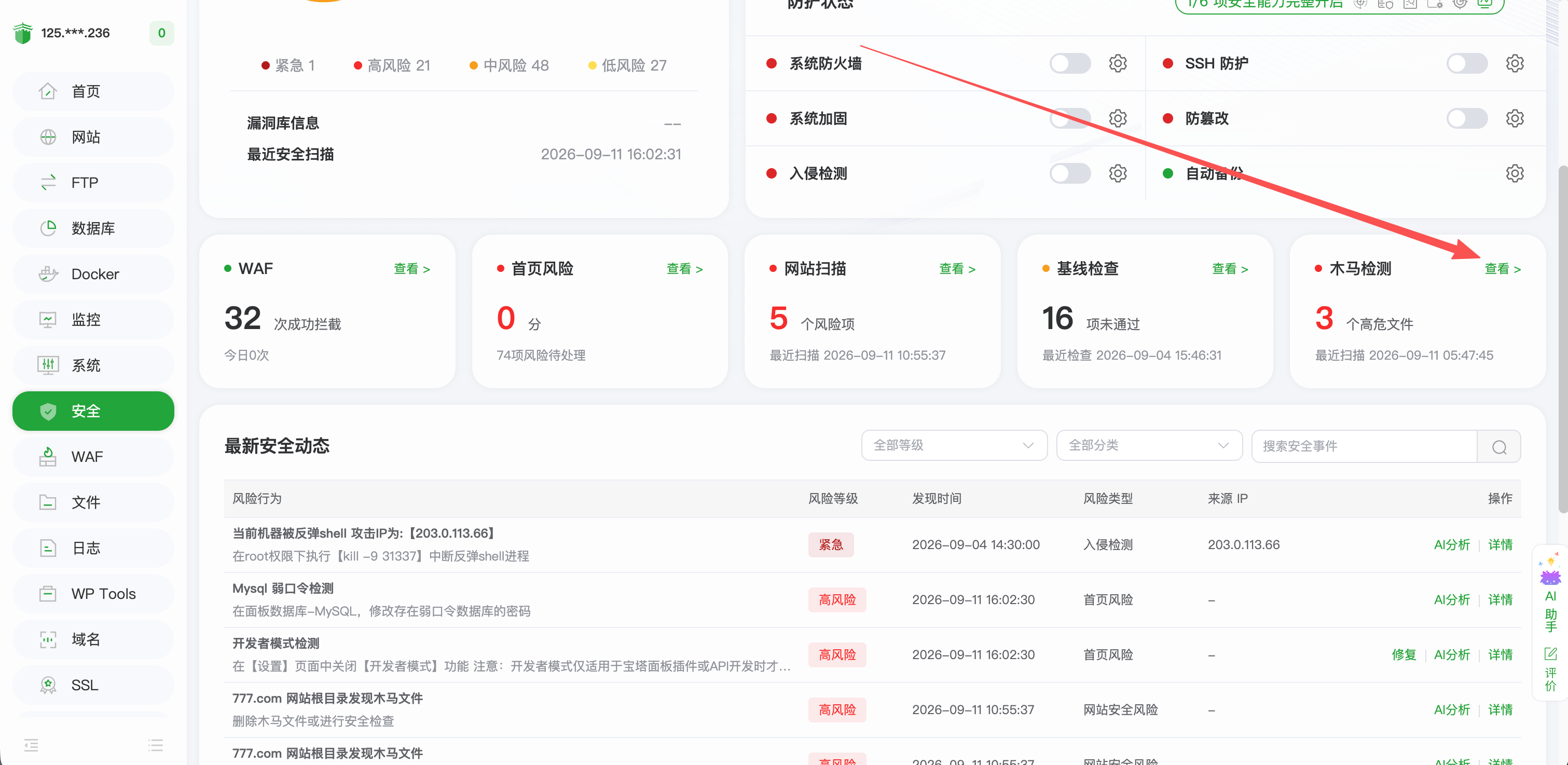Open settings gear for 自动备份
This screenshot has width=1568, height=765.
[x=1515, y=173]
